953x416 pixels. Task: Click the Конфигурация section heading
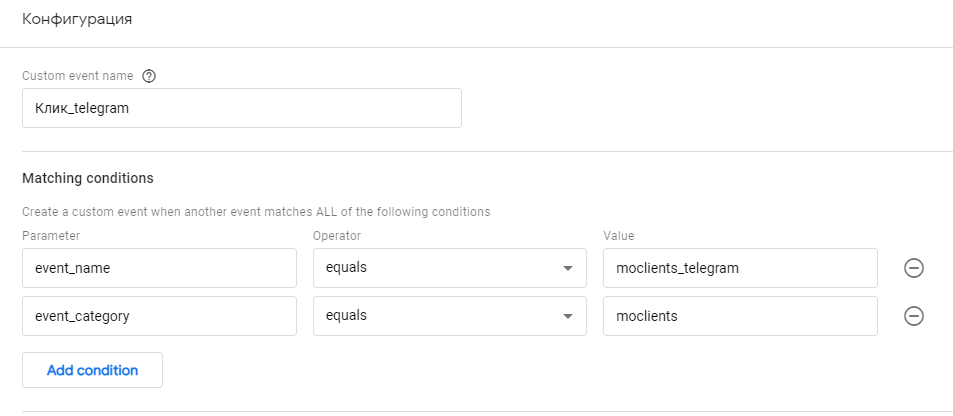click(x=77, y=19)
